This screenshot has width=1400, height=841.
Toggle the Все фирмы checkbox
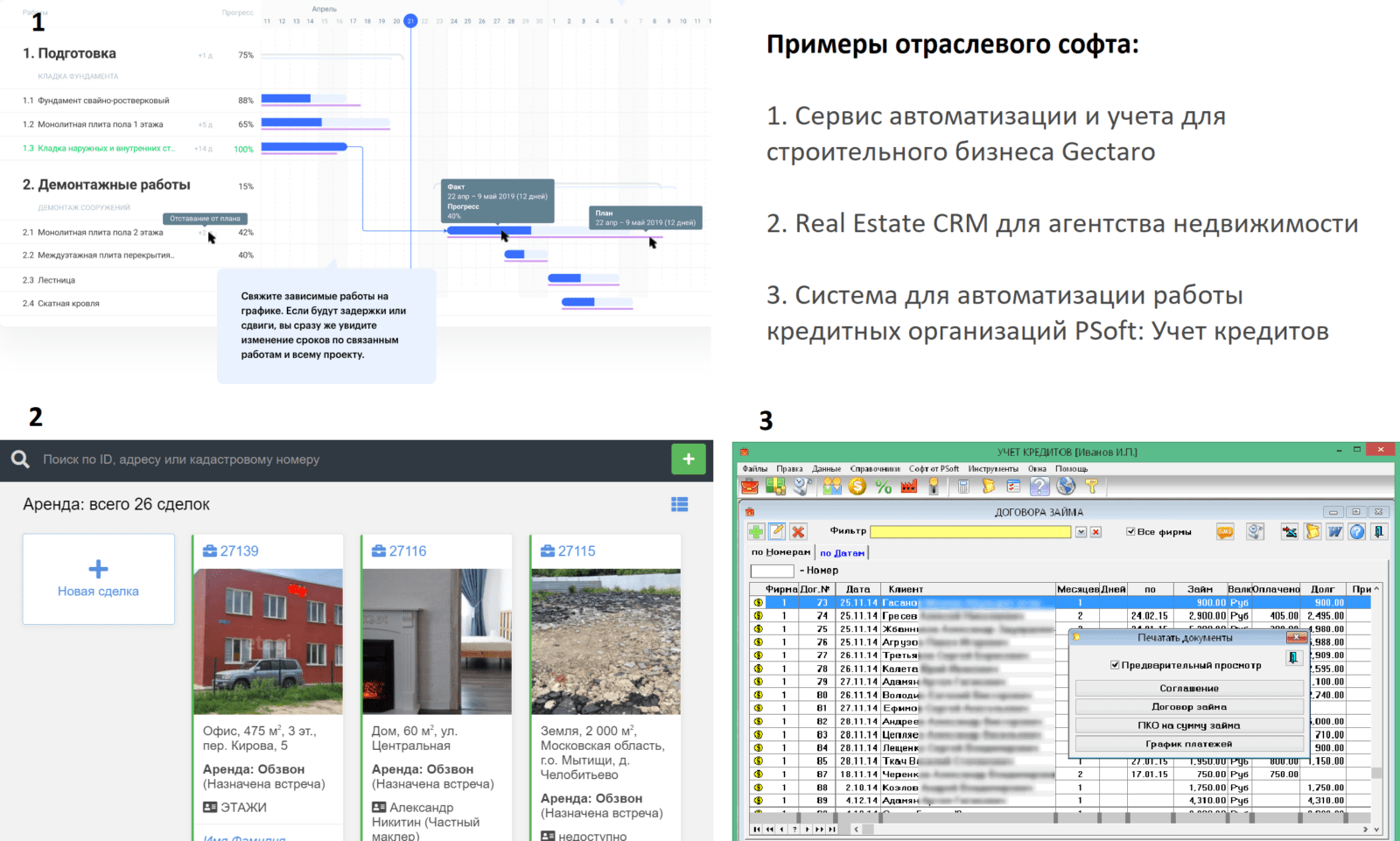1130,531
